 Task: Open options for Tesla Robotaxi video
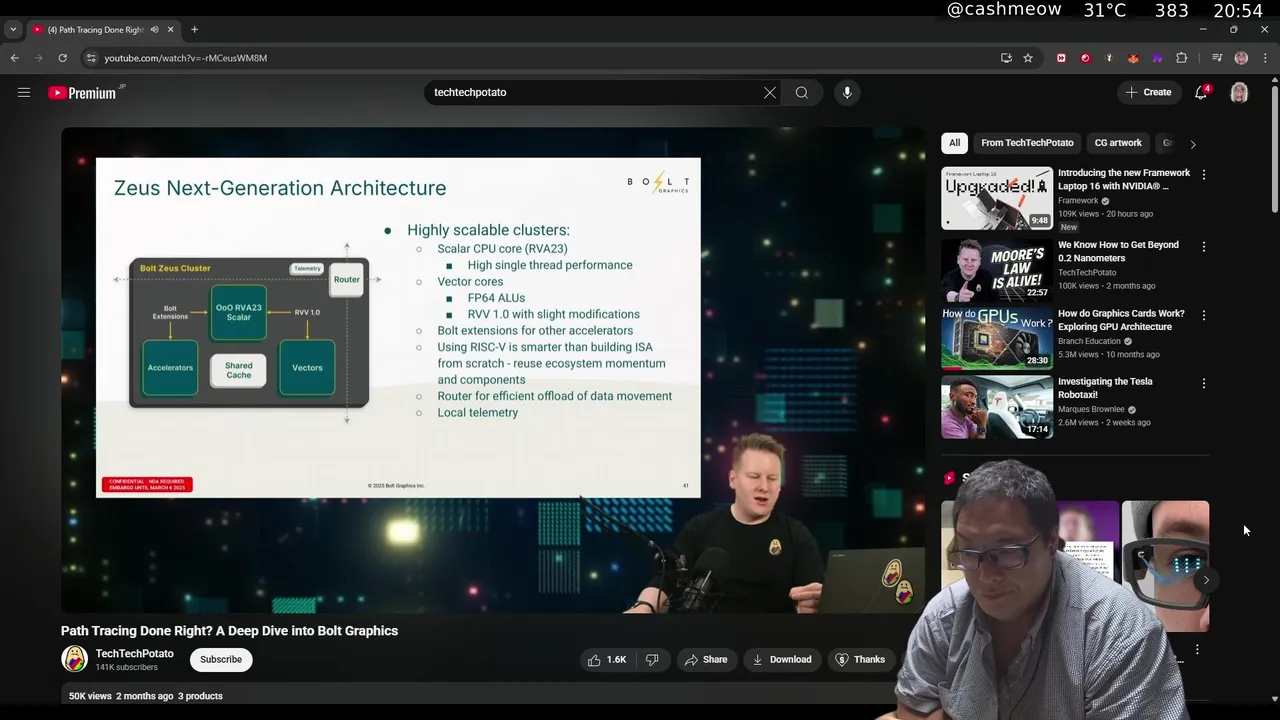[x=1203, y=383]
